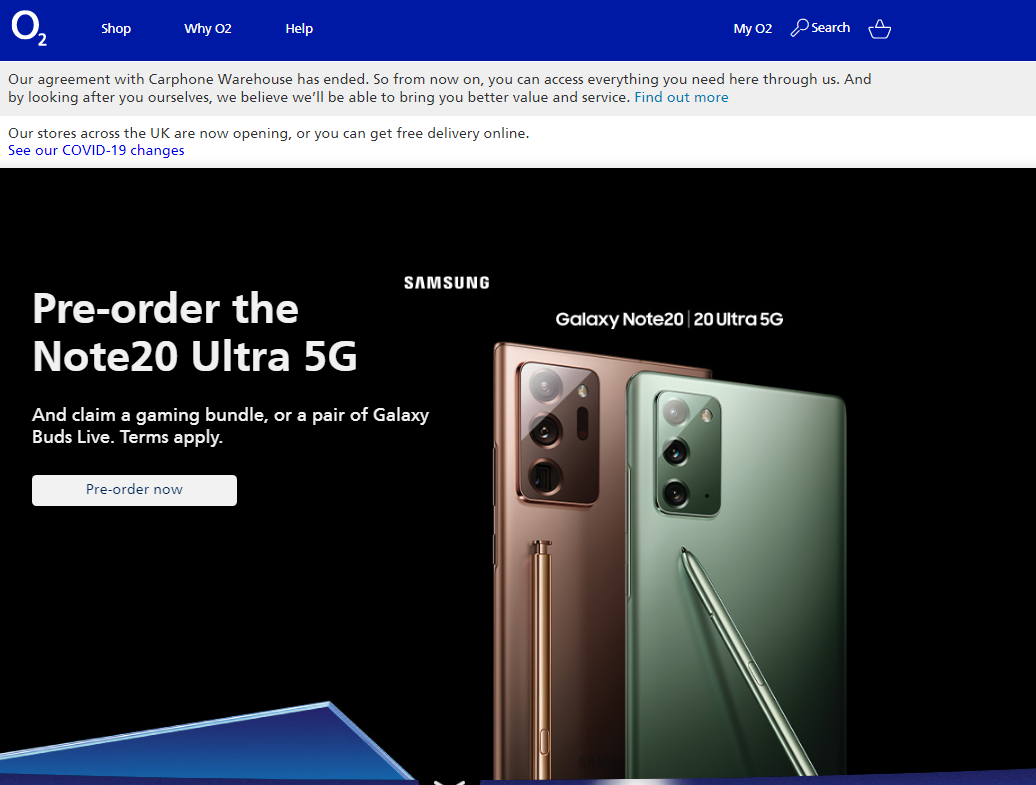Click the Pre-order now button

click(x=134, y=490)
